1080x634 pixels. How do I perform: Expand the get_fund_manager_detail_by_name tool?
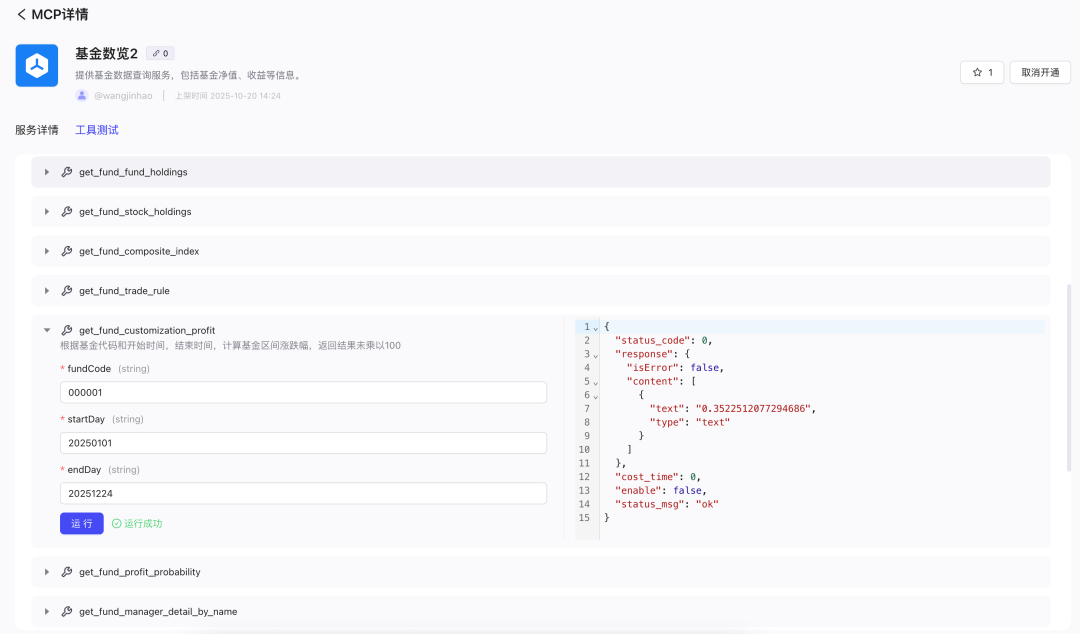[47, 611]
